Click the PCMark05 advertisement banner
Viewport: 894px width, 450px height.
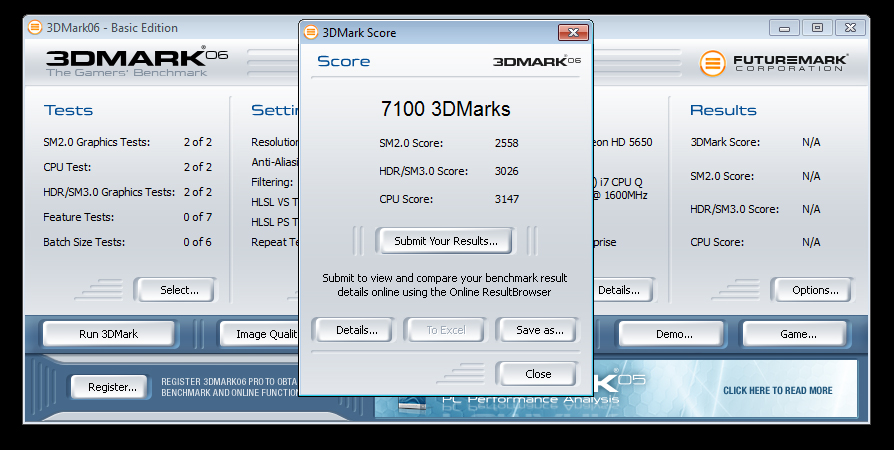(x=616, y=388)
